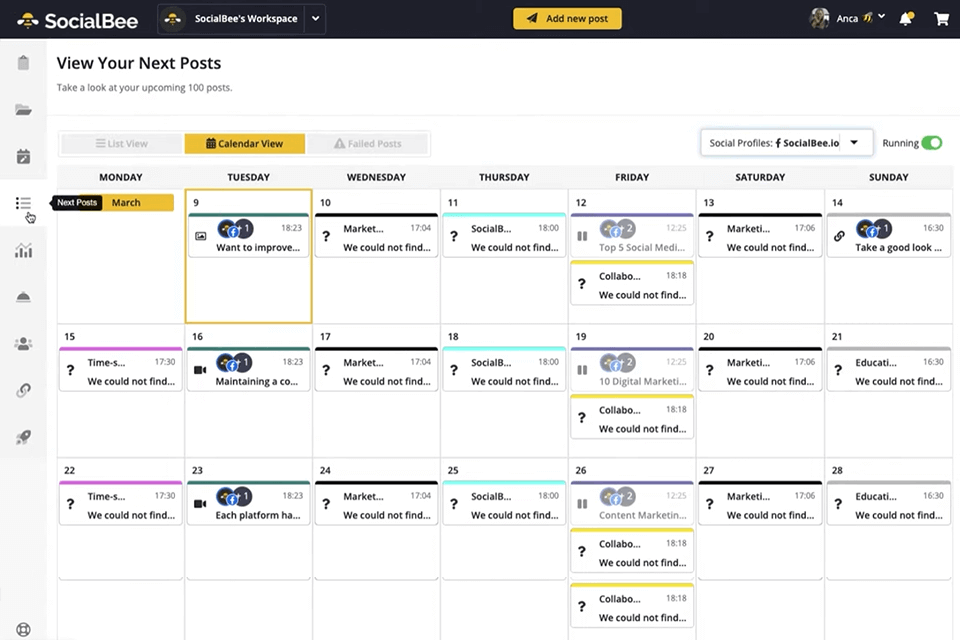The height and width of the screenshot is (640, 960).
Task: Expand the workspace dropdown arrow
Action: (315, 18)
